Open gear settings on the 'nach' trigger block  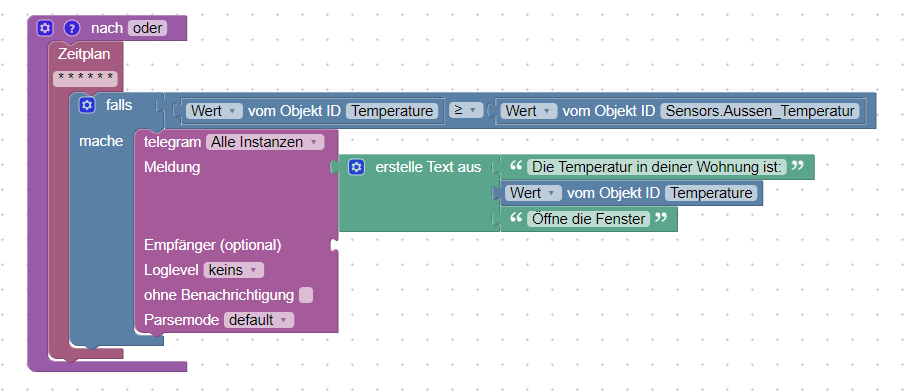(x=45, y=28)
